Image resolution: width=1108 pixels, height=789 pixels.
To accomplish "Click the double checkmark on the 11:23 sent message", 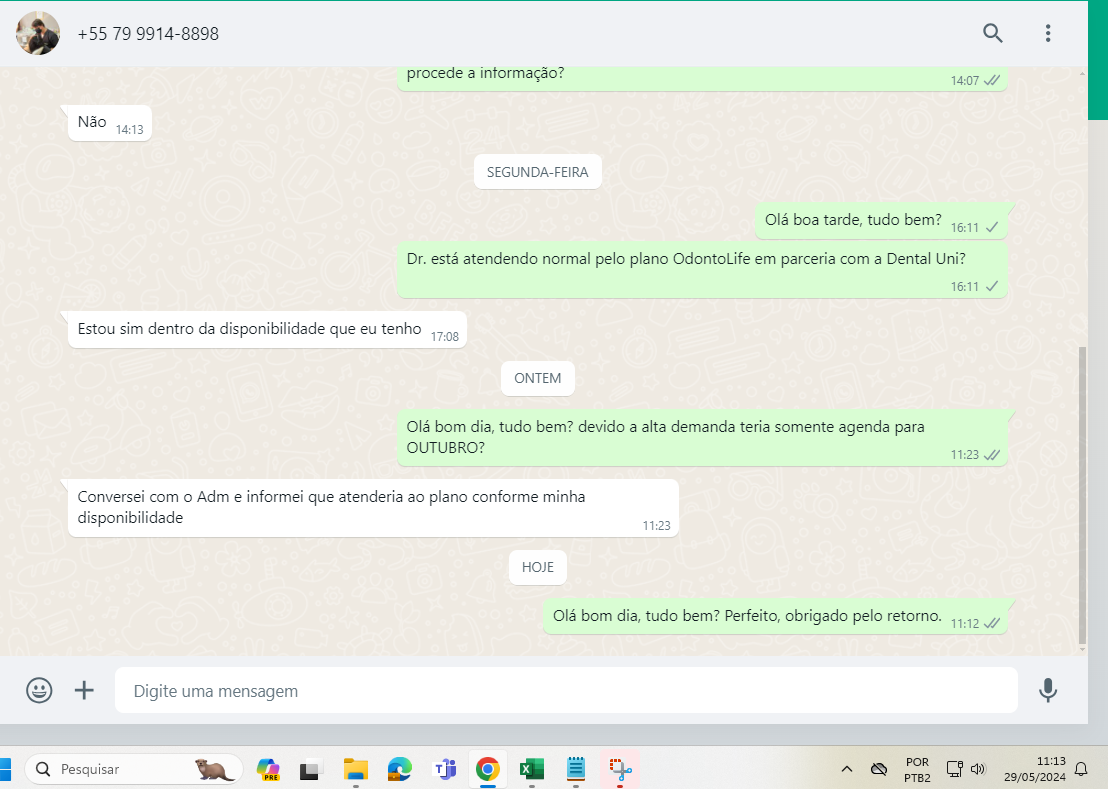I will point(992,454).
